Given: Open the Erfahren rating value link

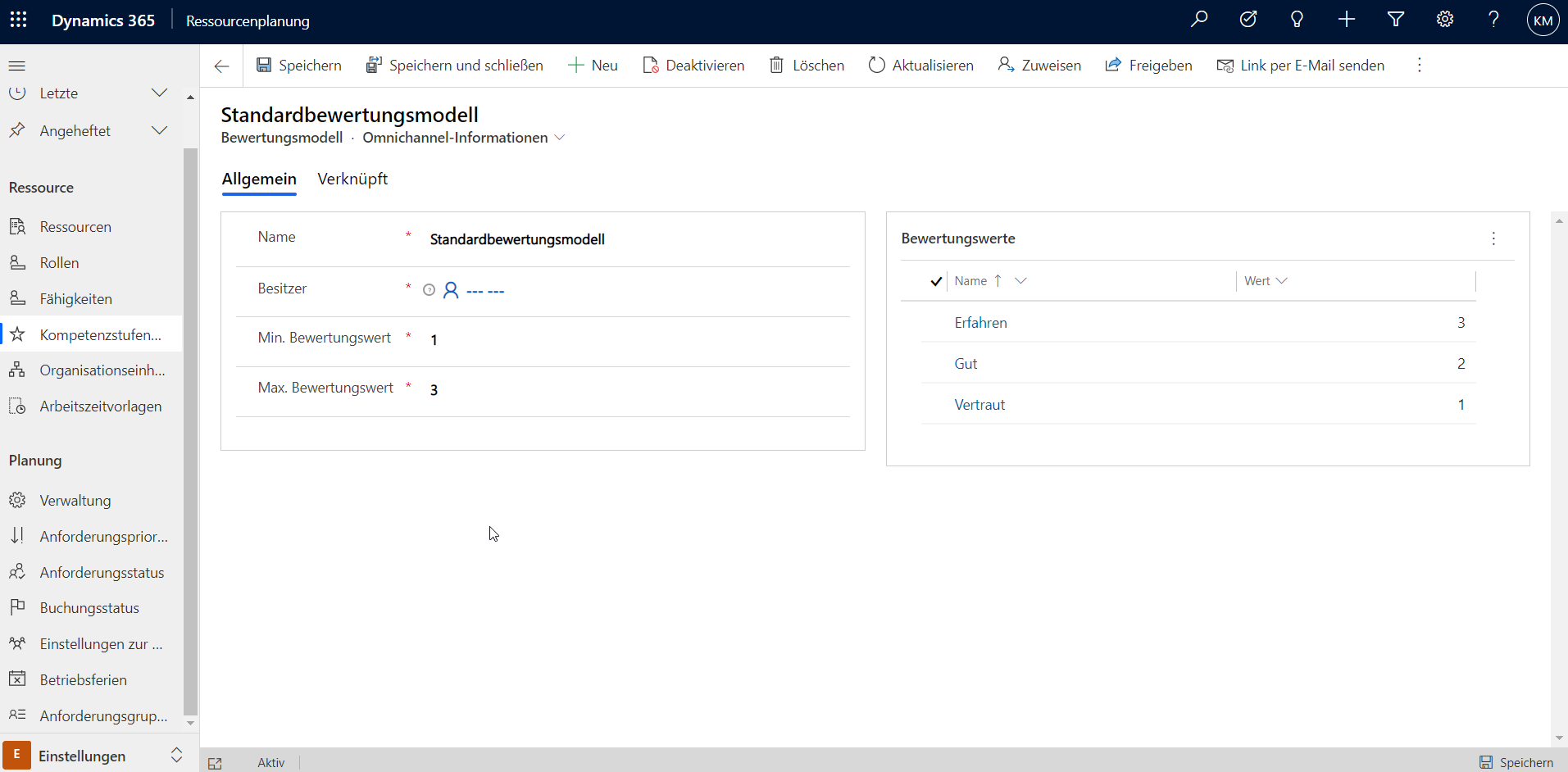Looking at the screenshot, I should click(980, 323).
